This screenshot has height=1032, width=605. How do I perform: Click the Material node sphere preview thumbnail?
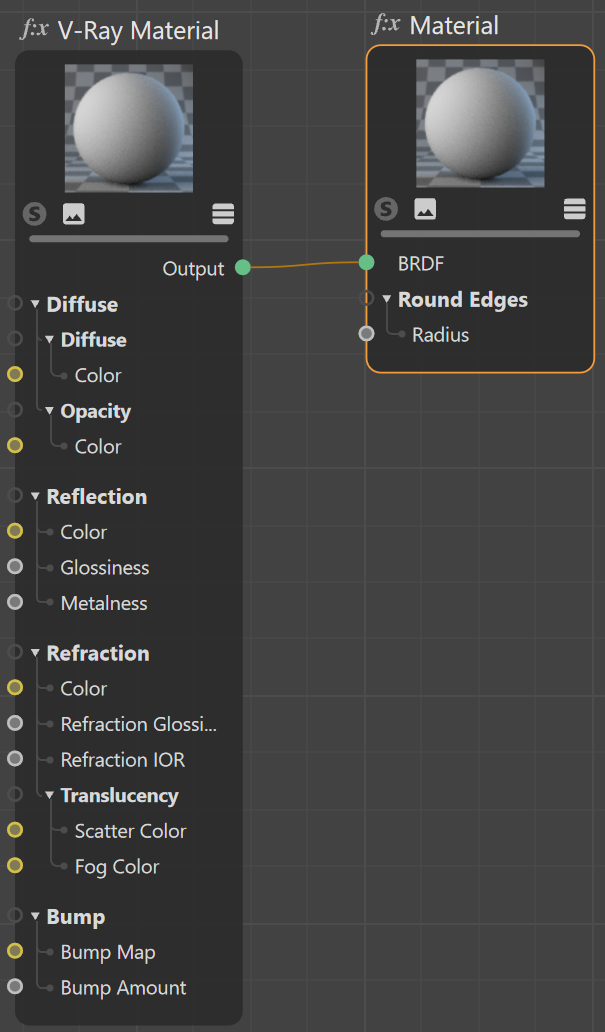(481, 123)
